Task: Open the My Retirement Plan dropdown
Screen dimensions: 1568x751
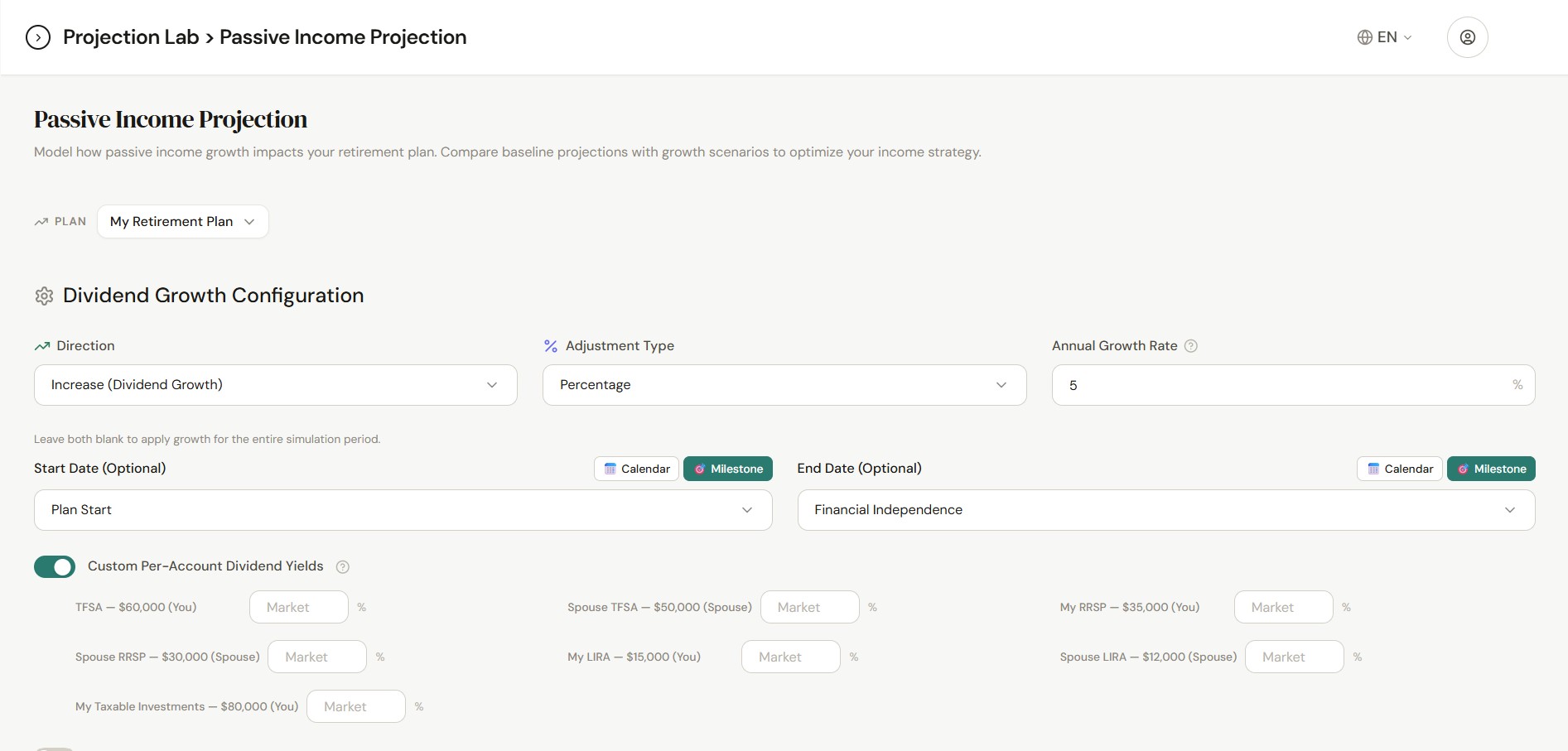Action: tap(183, 222)
